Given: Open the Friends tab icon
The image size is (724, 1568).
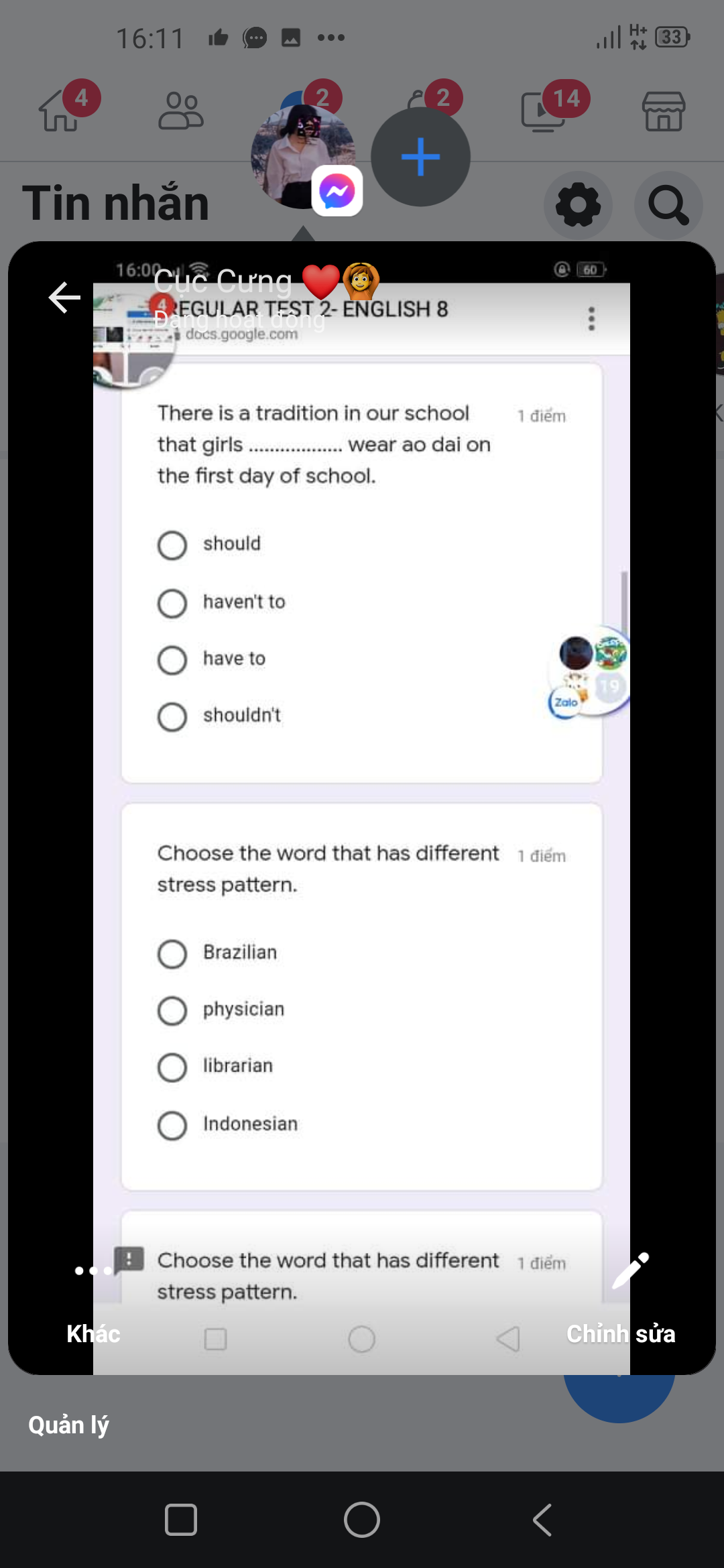Looking at the screenshot, I should coord(180,111).
